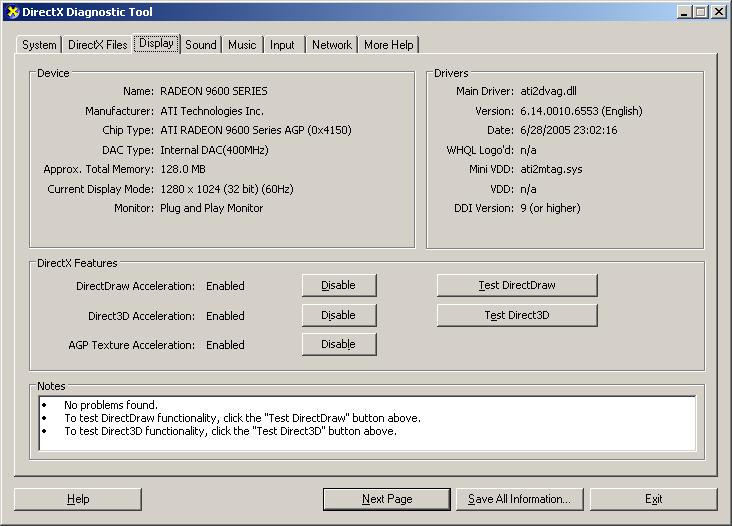Disable AGP Texture Acceleration
This screenshot has width=732, height=526.
coord(339,344)
